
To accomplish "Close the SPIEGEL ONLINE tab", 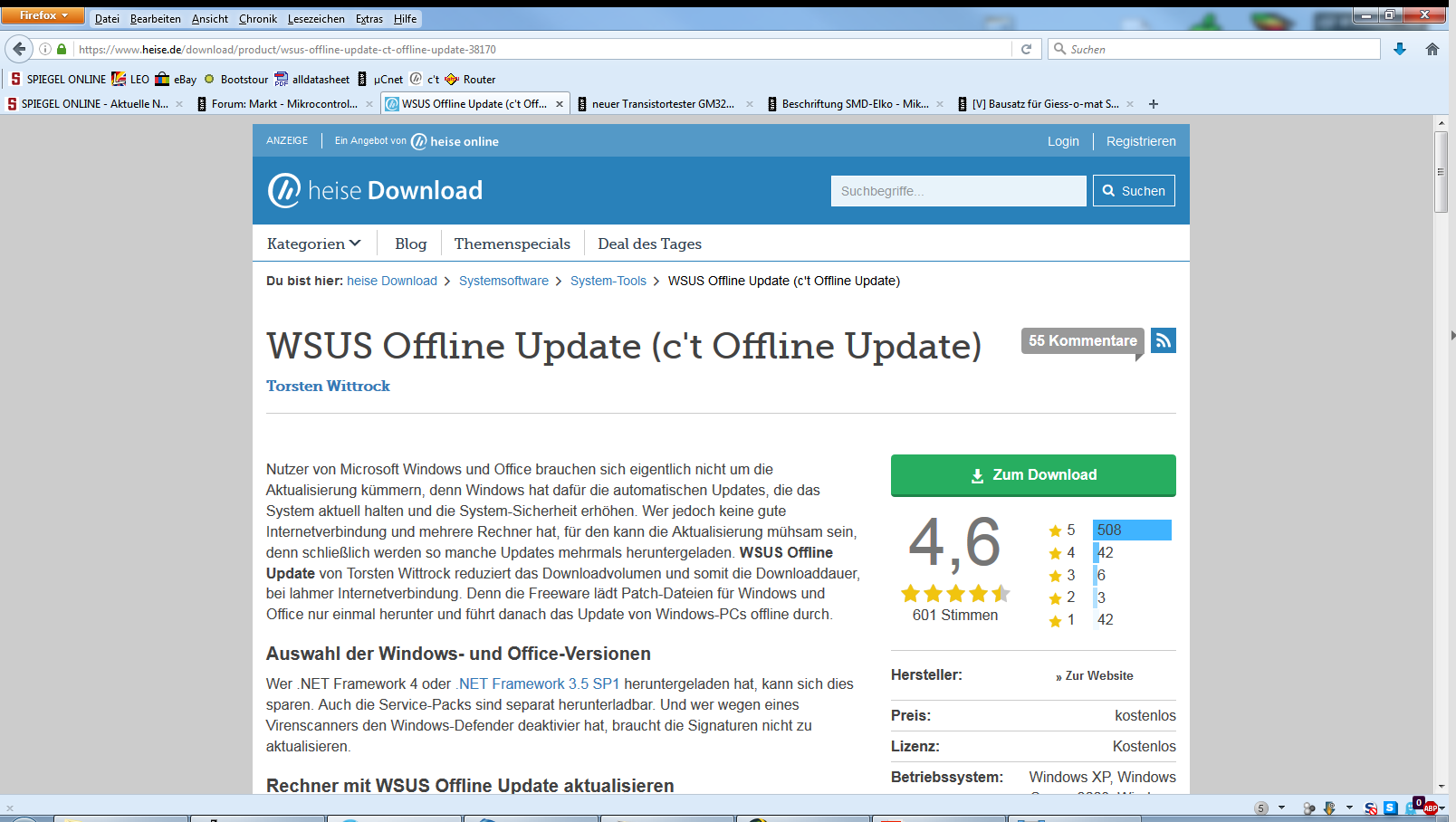I will pos(179,104).
